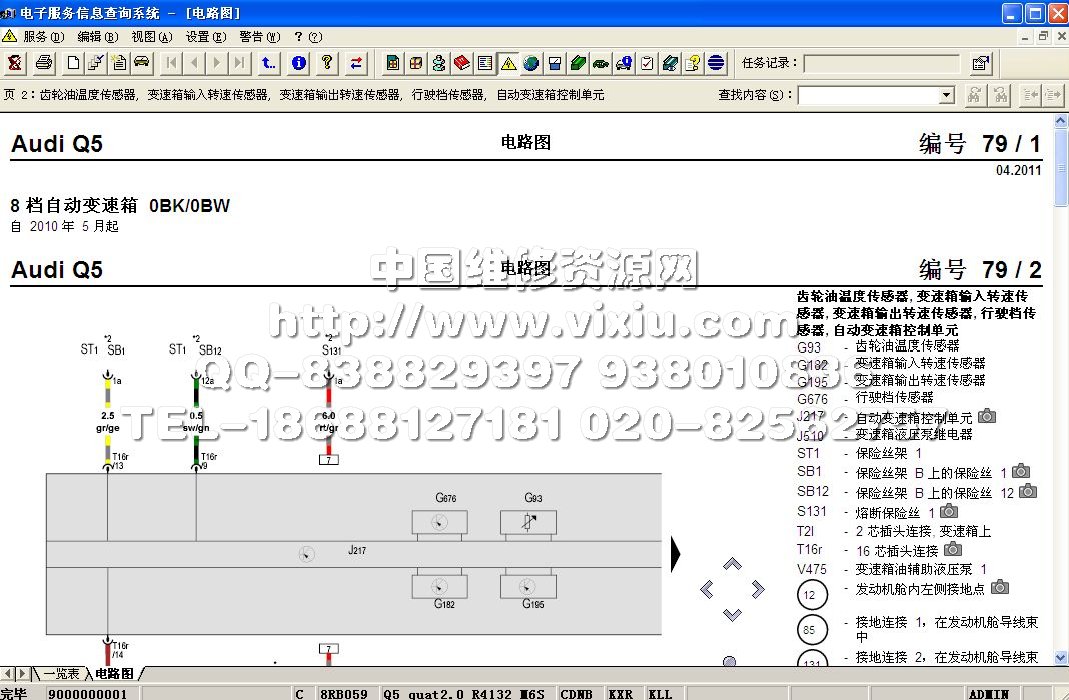Screen dimensions: 1069x700
Task: Expand the 查找内容 search dropdown
Action: 946,95
